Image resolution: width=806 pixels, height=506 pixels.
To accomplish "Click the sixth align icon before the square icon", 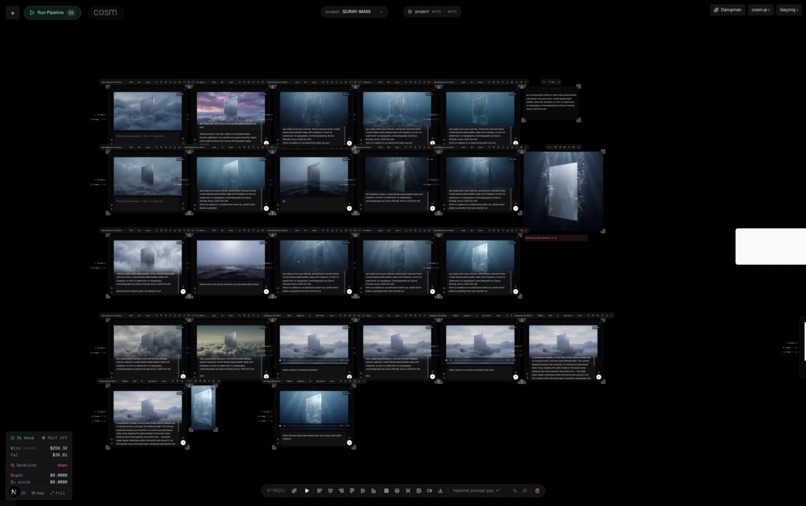I will tap(374, 491).
